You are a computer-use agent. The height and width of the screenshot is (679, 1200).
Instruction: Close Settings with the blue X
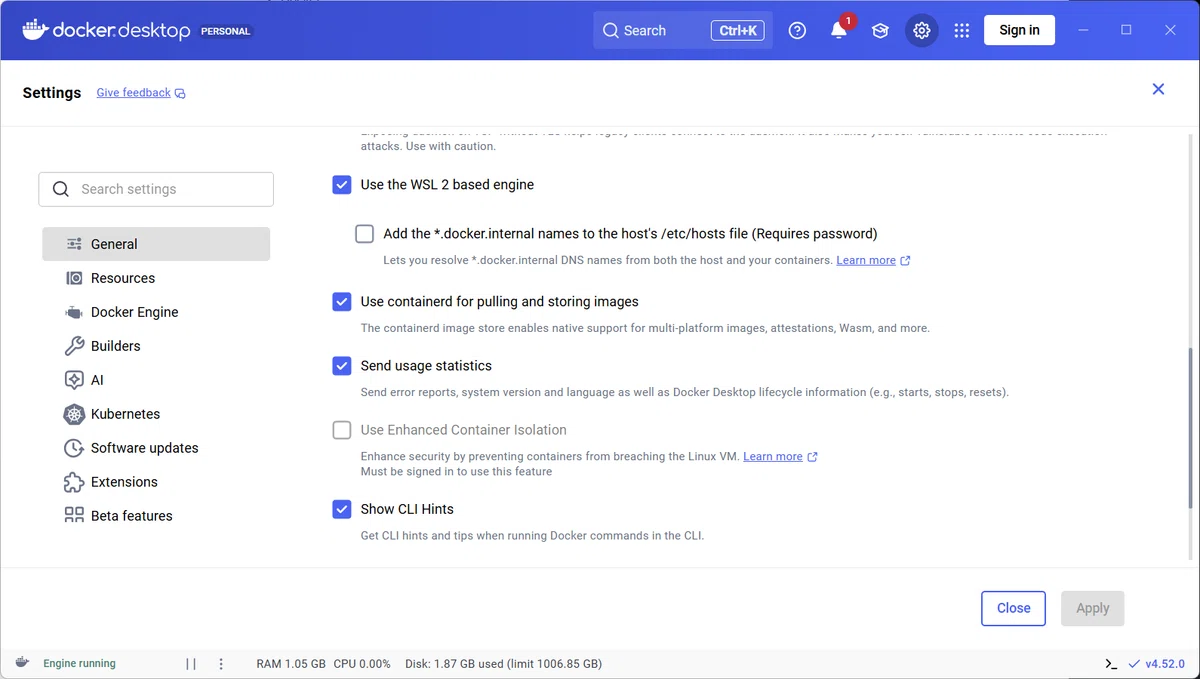[x=1158, y=89]
